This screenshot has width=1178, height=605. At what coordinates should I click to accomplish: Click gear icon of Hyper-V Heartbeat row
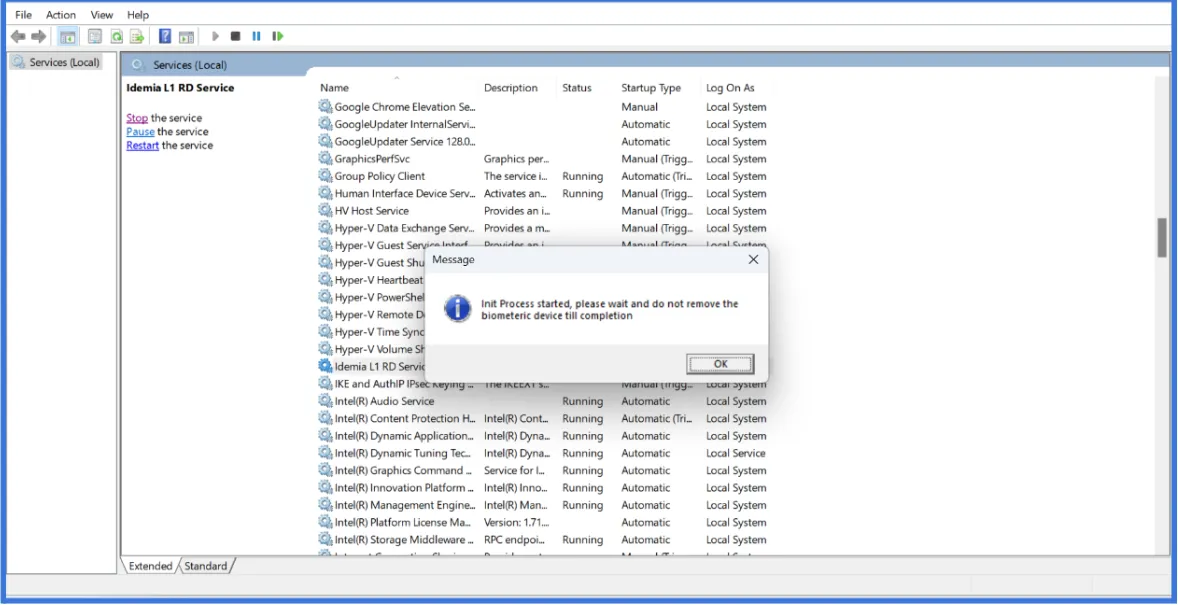click(x=325, y=280)
